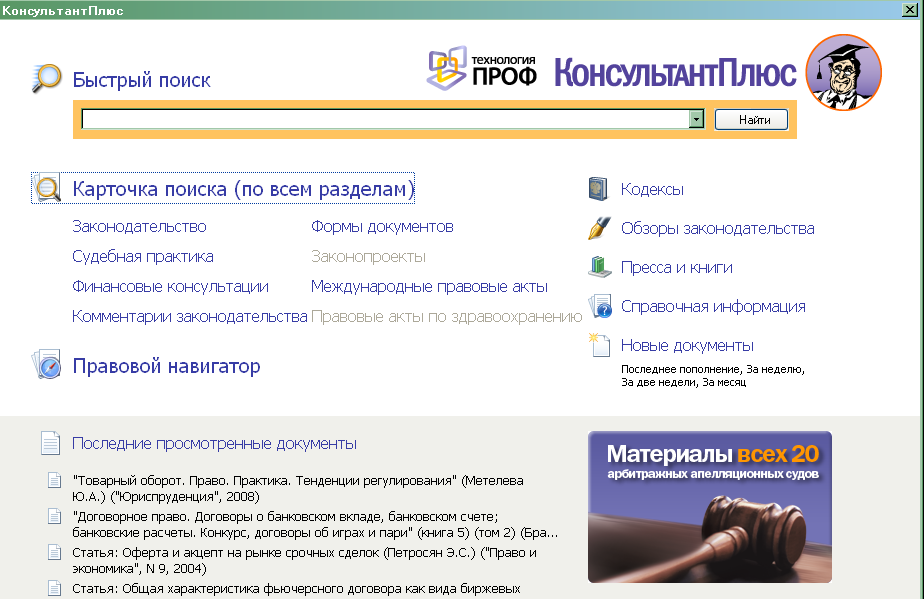Viewport: 924px width, 599px height.
Task: Select "За неделю" under new documents
Action: coord(774,369)
